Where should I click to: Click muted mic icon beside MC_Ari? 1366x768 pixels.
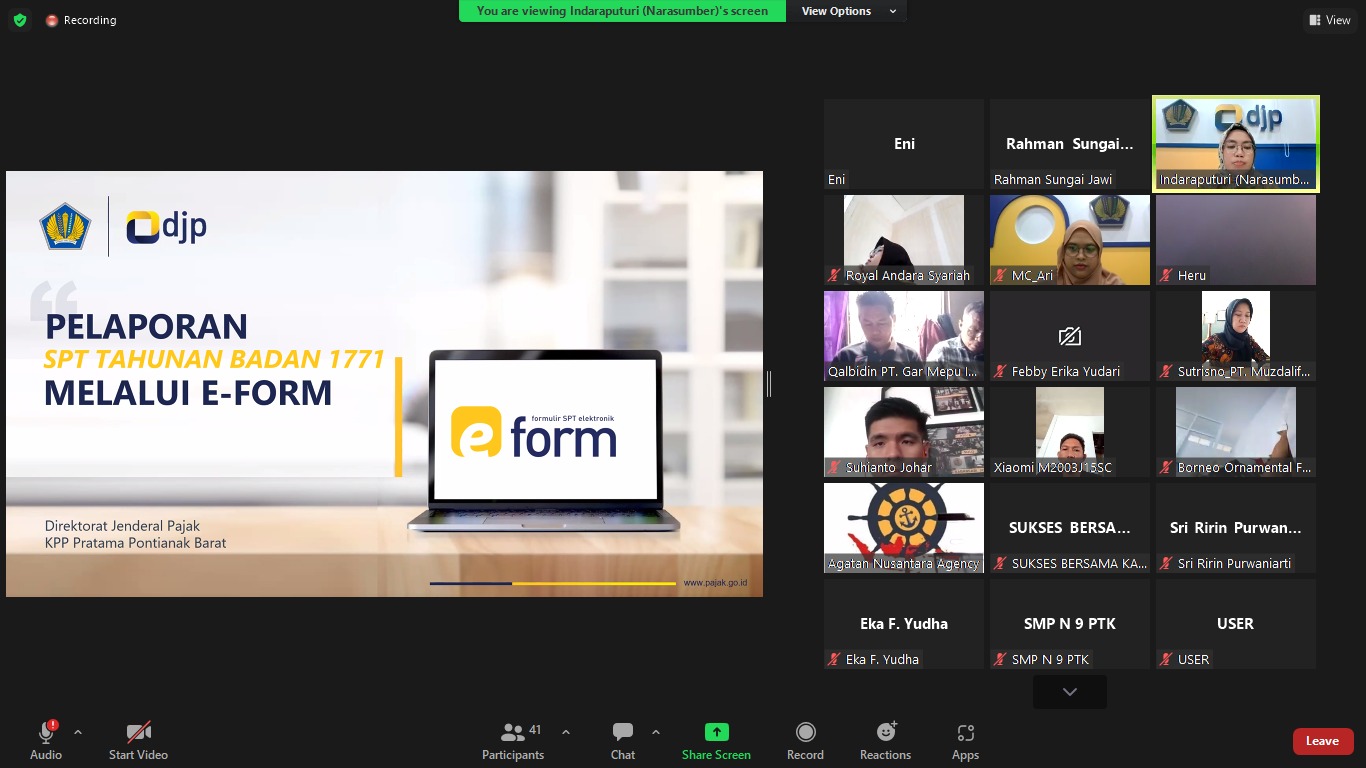1000,275
